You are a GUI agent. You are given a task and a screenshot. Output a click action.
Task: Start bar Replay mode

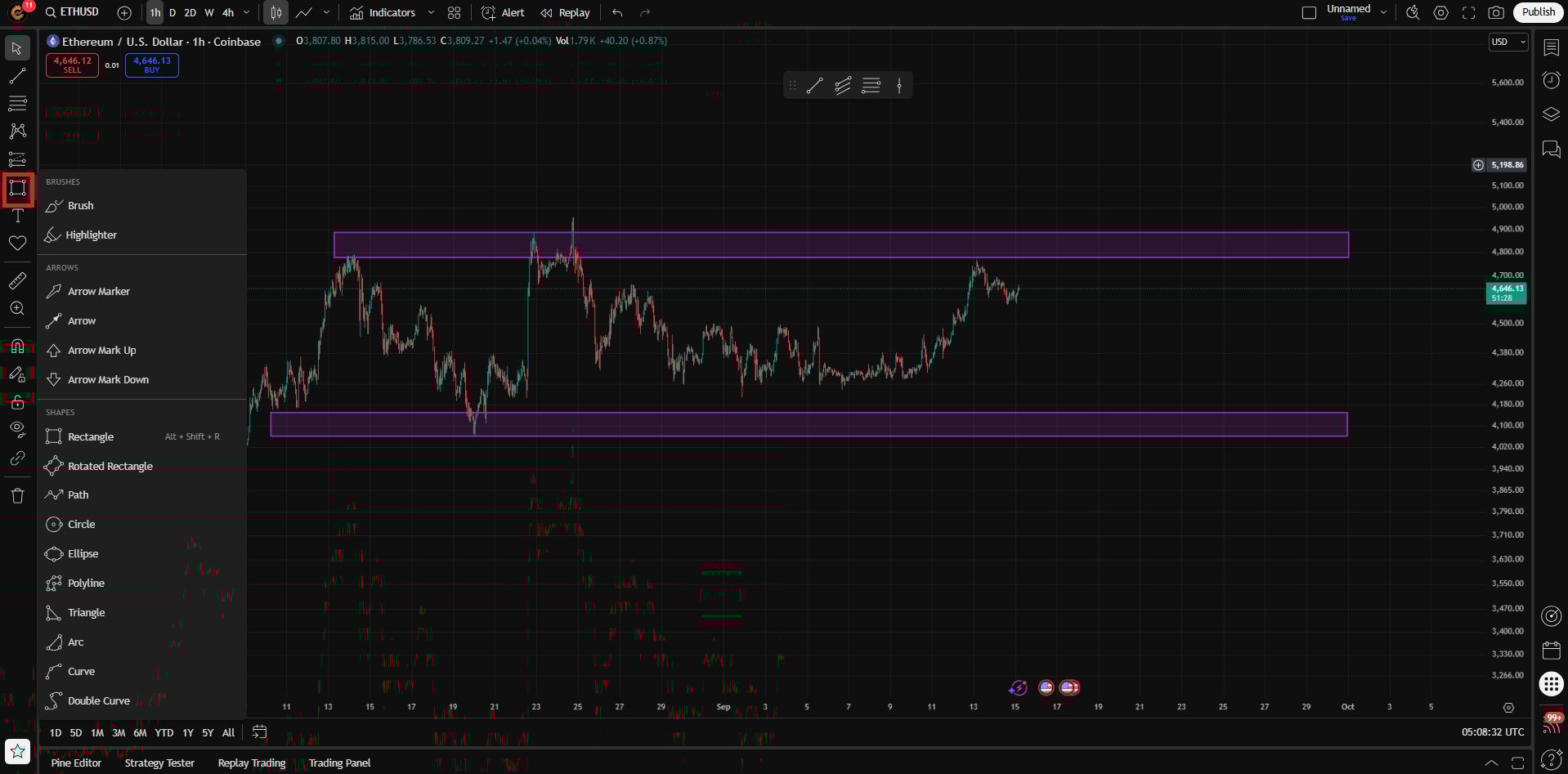click(x=565, y=12)
